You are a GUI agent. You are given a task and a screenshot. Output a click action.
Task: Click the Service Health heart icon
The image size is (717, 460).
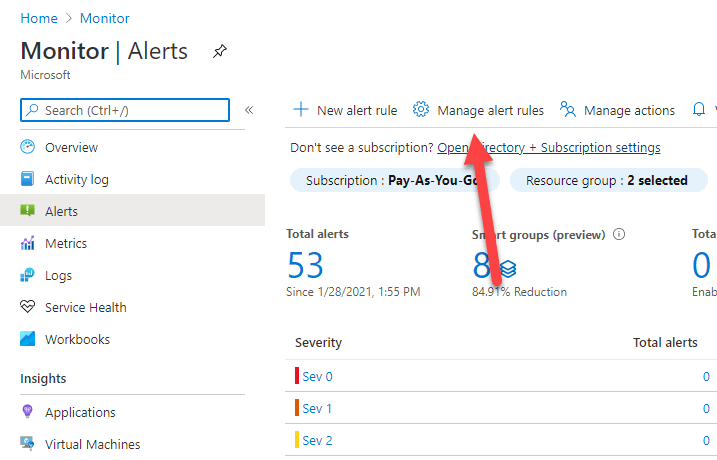tap(28, 307)
